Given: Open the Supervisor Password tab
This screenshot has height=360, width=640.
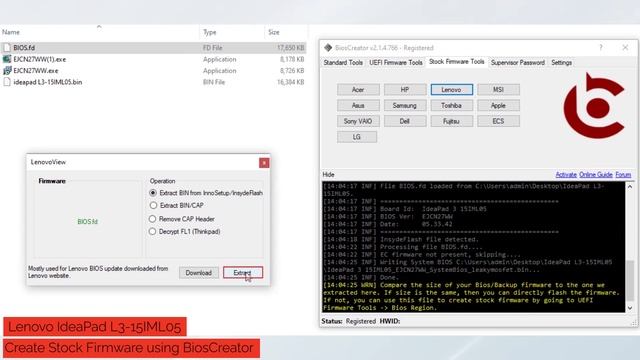Looking at the screenshot, I should point(518,62).
